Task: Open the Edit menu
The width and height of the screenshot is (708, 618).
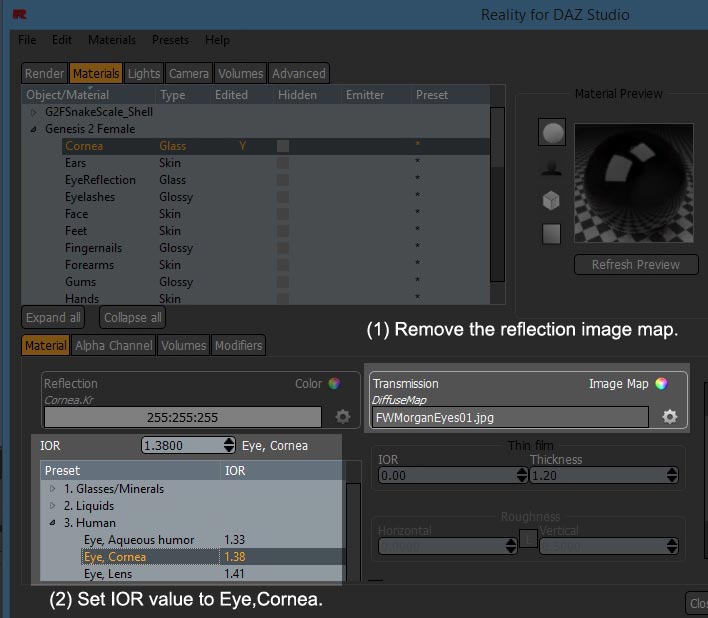Action: pyautogui.click(x=62, y=40)
